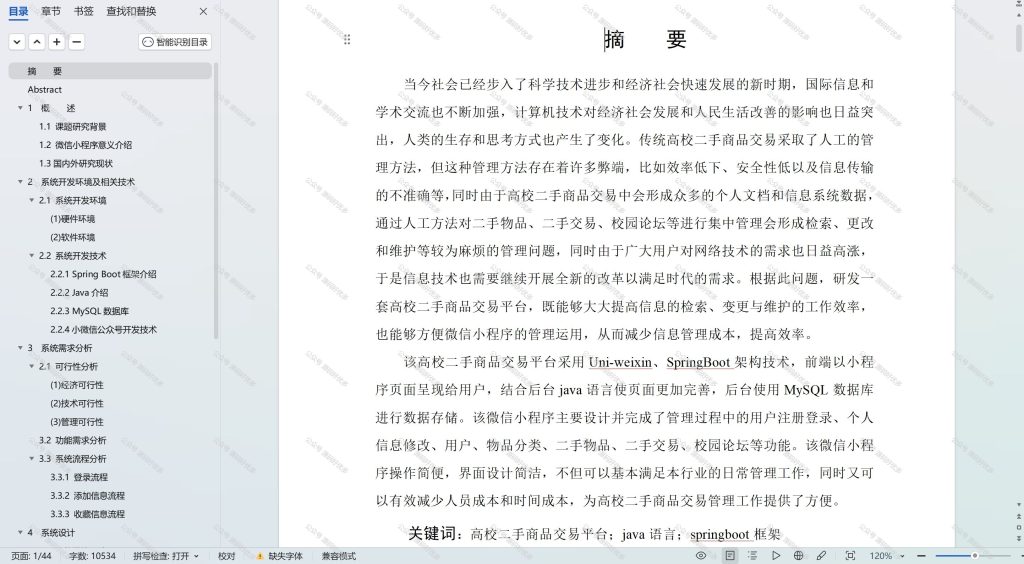Switch to web layout globe icon
The width and height of the screenshot is (1024, 564).
[x=798, y=556]
